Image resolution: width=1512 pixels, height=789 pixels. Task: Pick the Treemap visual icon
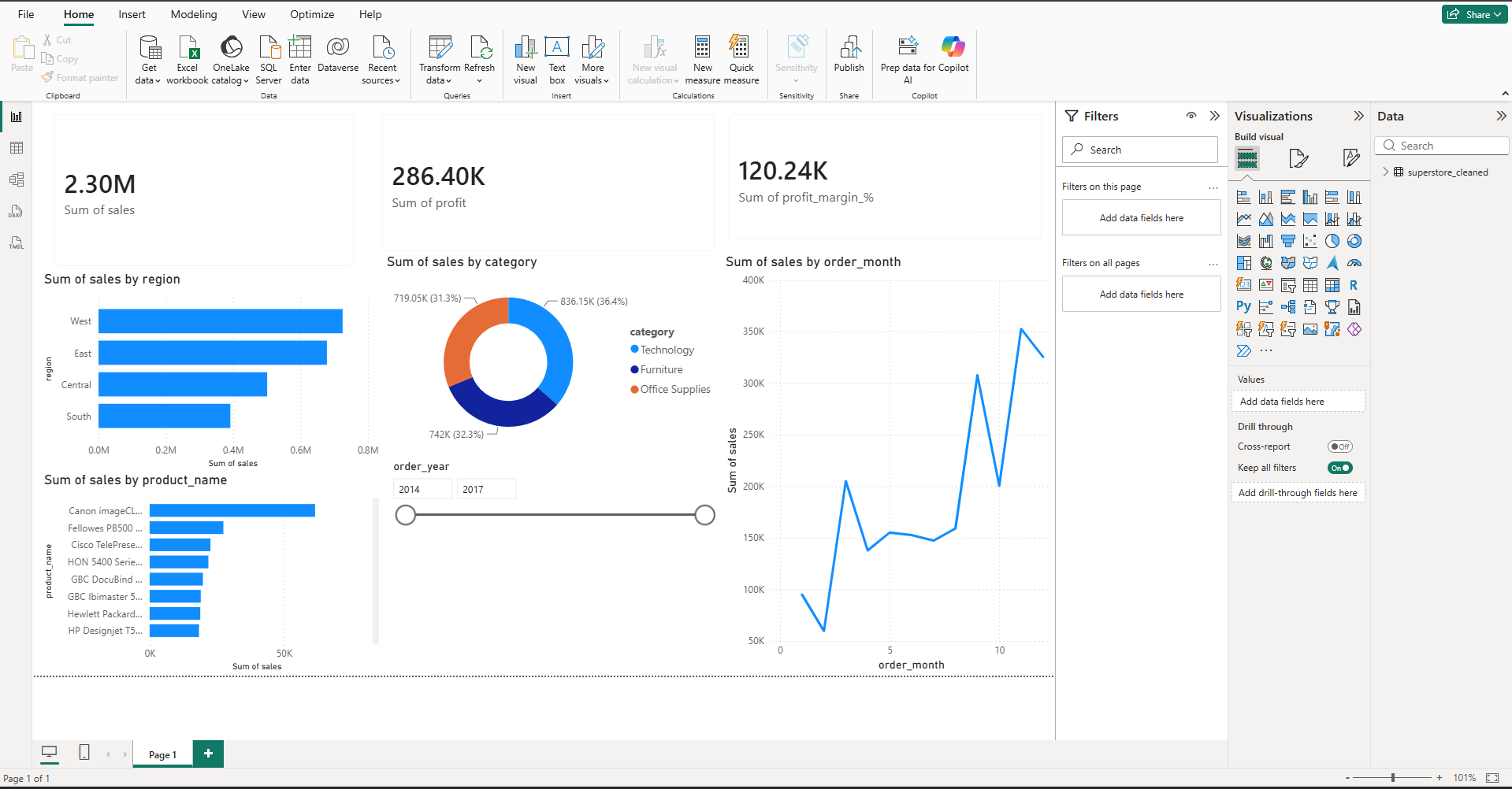pos(1244,263)
